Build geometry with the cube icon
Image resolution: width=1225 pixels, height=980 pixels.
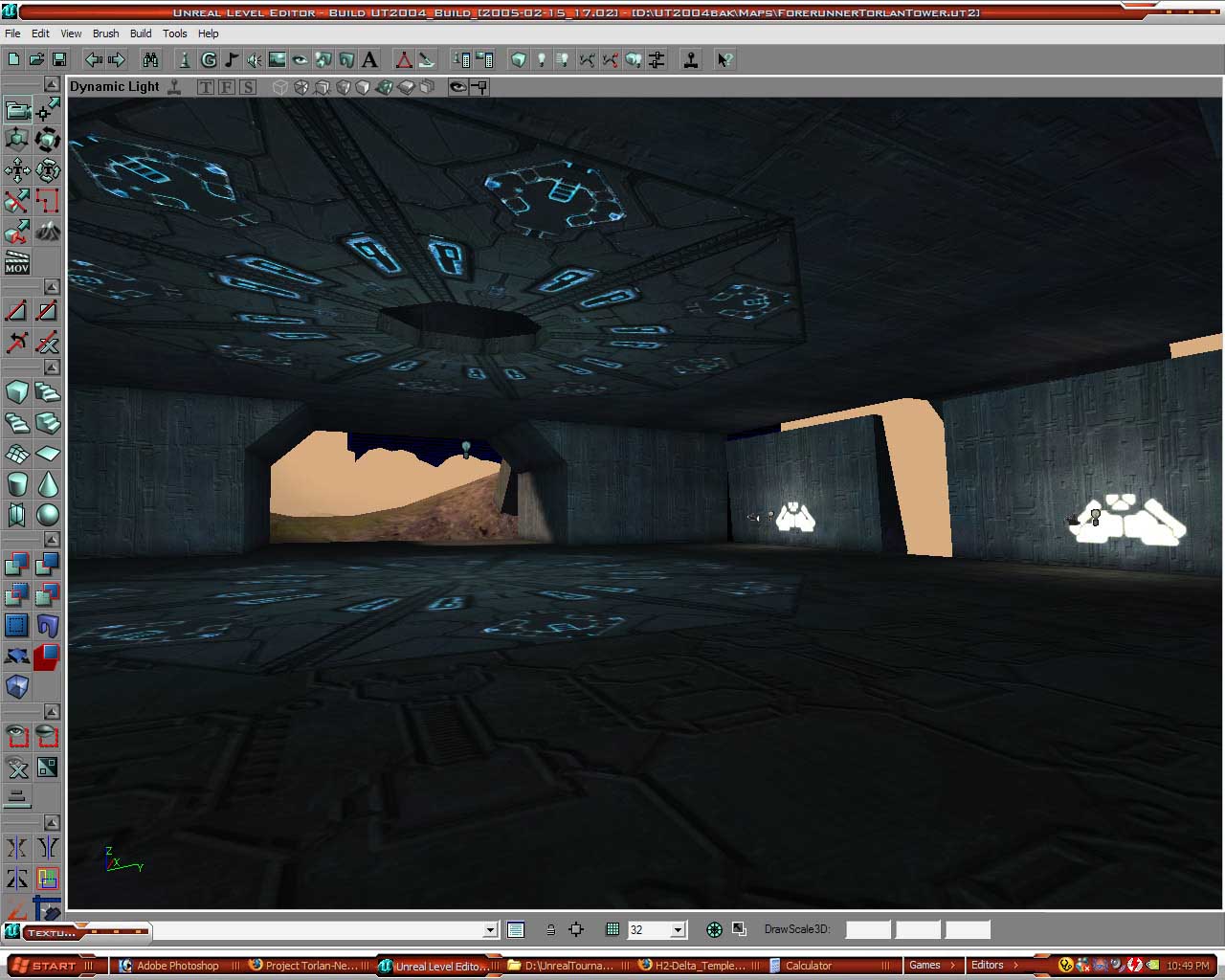click(x=519, y=59)
